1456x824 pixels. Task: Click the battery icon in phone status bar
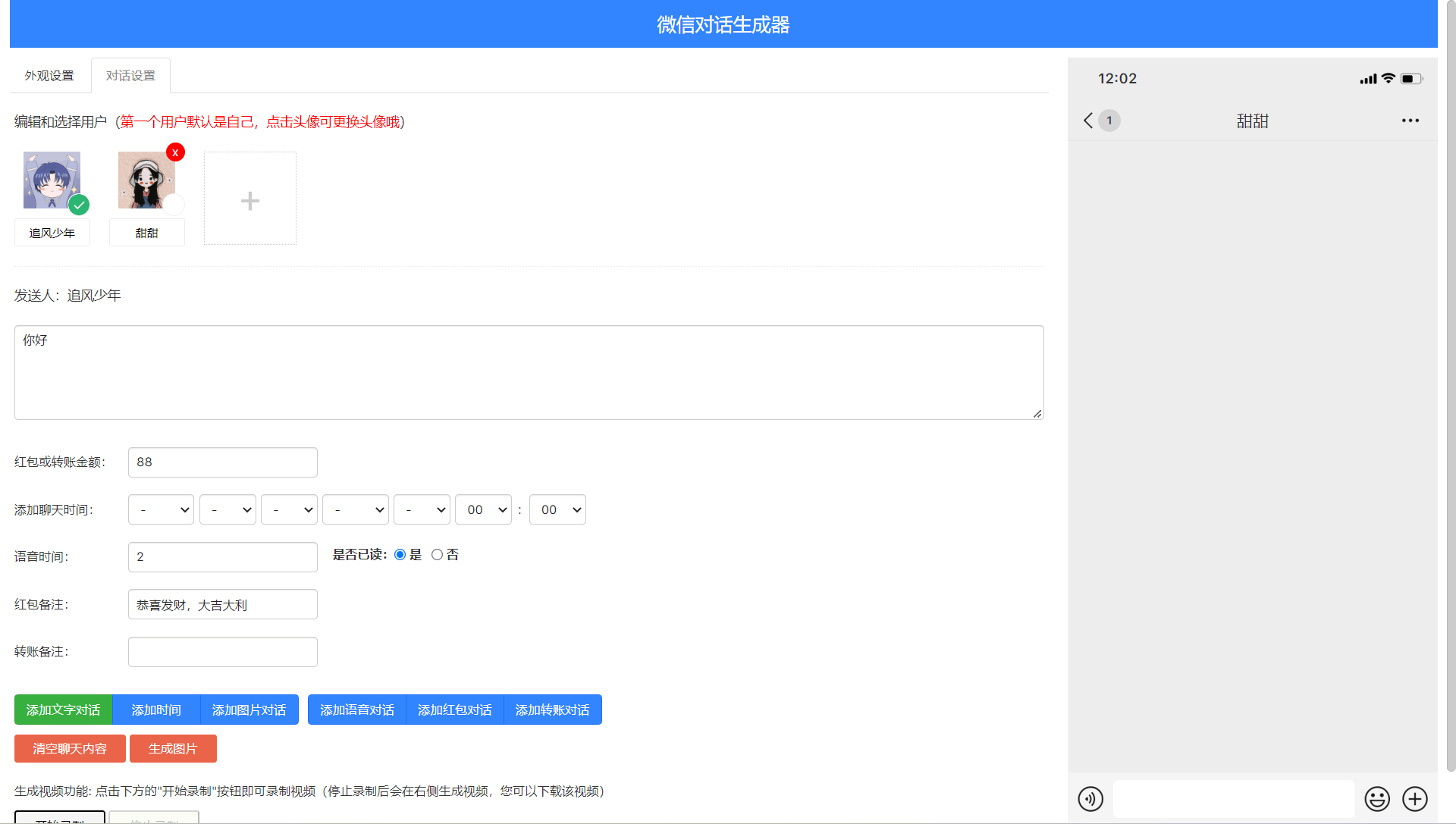1411,79
